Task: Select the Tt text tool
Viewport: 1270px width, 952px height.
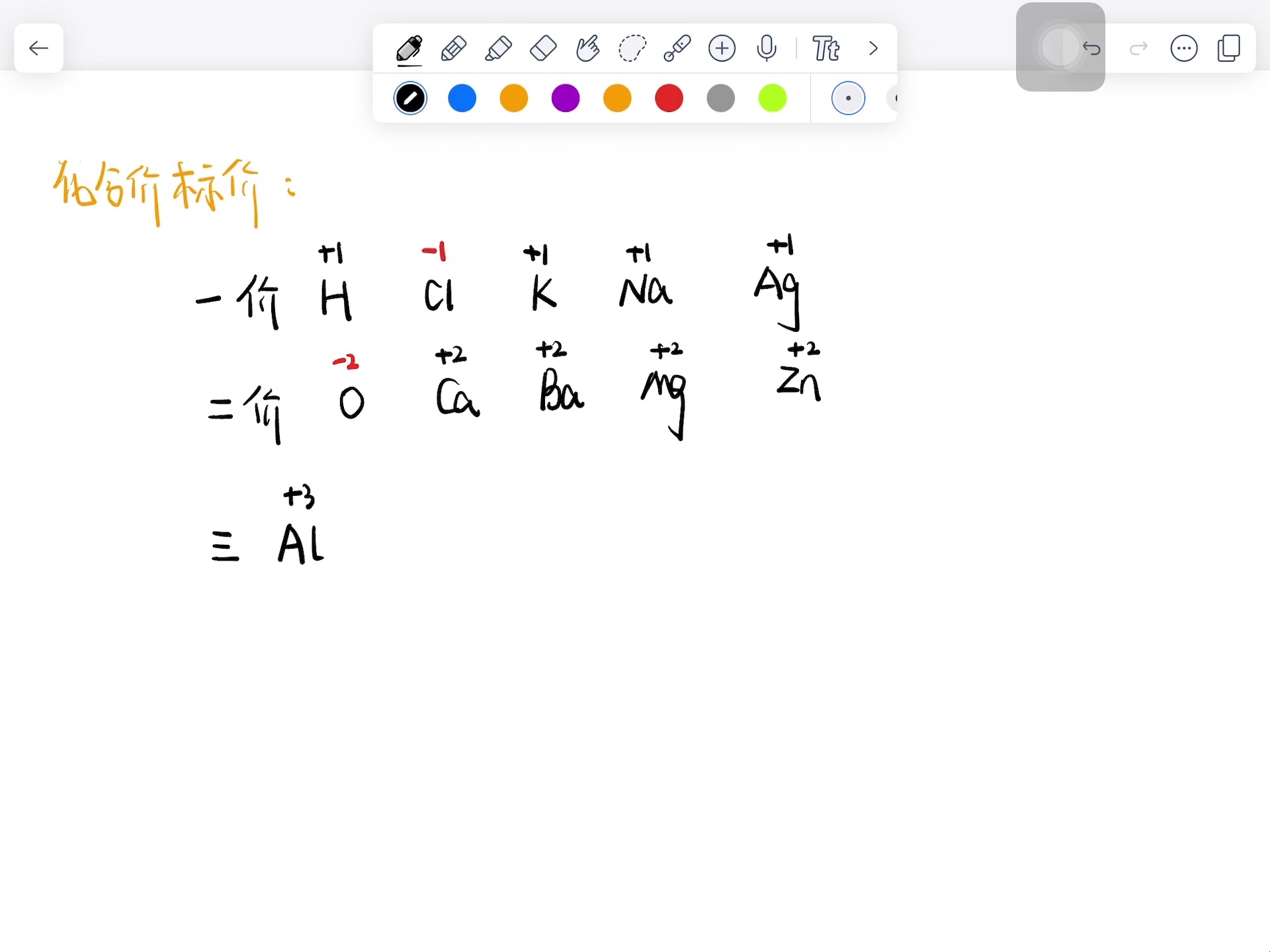Action: click(x=825, y=49)
